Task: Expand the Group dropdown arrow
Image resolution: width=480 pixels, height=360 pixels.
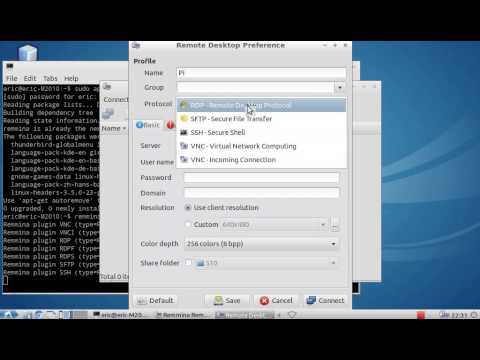Action: click(x=340, y=88)
